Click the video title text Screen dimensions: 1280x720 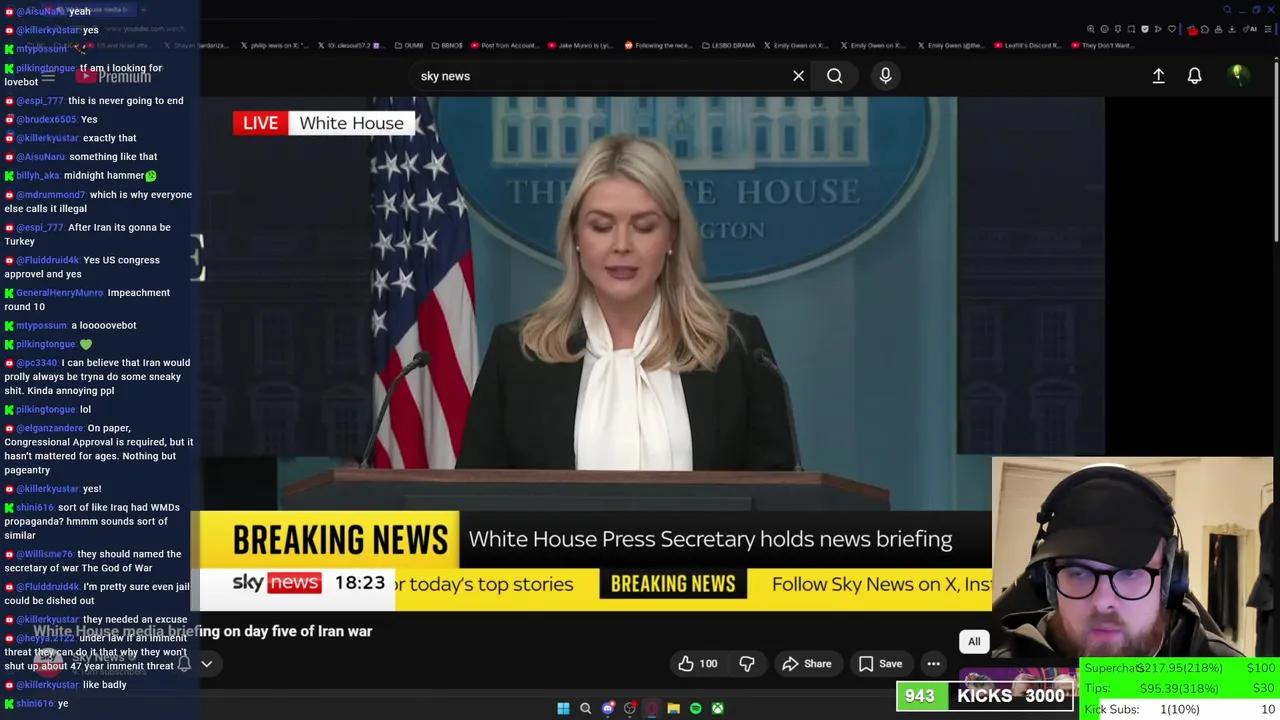coord(202,631)
